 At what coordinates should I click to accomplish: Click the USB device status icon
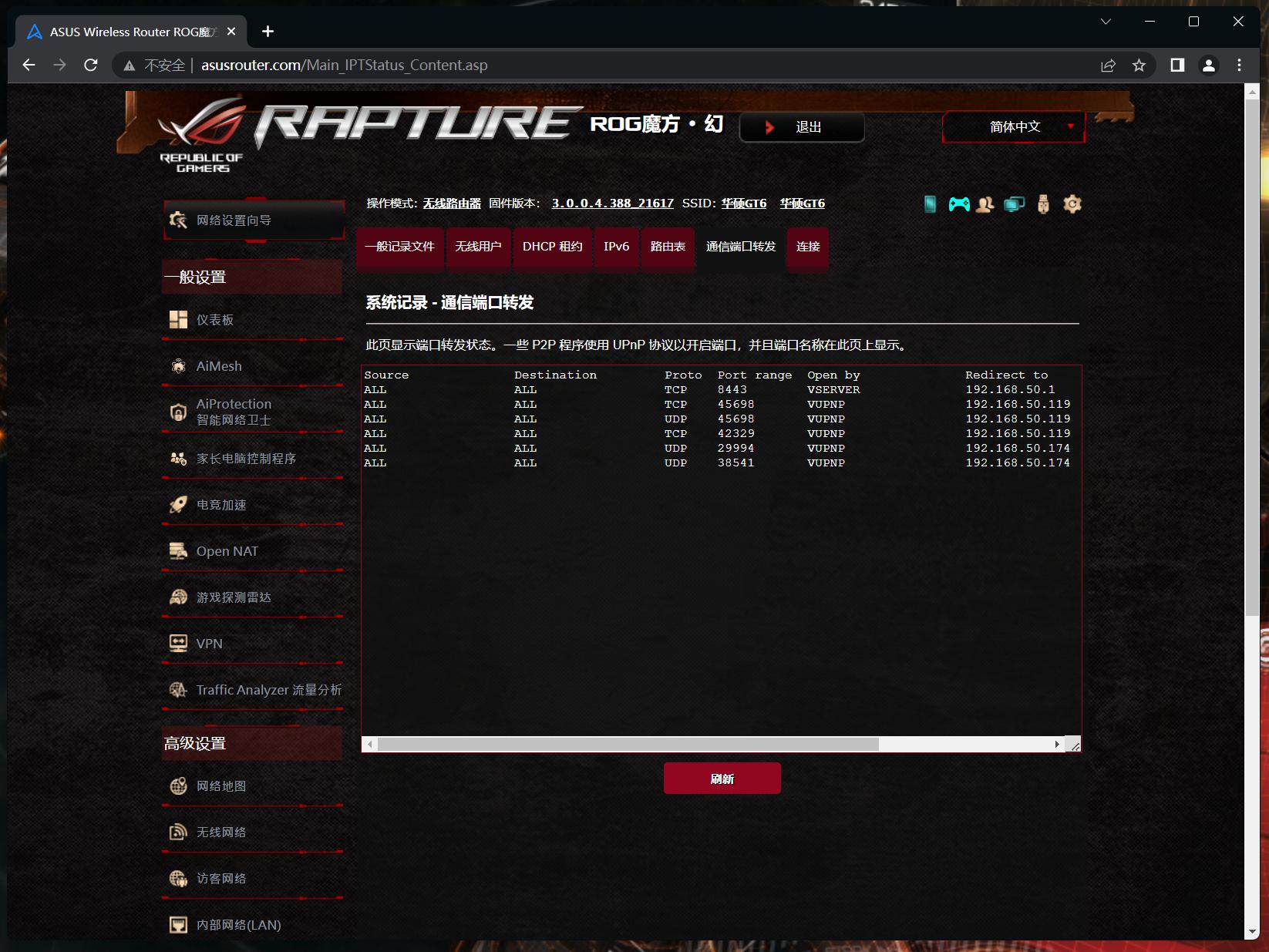tap(1043, 204)
